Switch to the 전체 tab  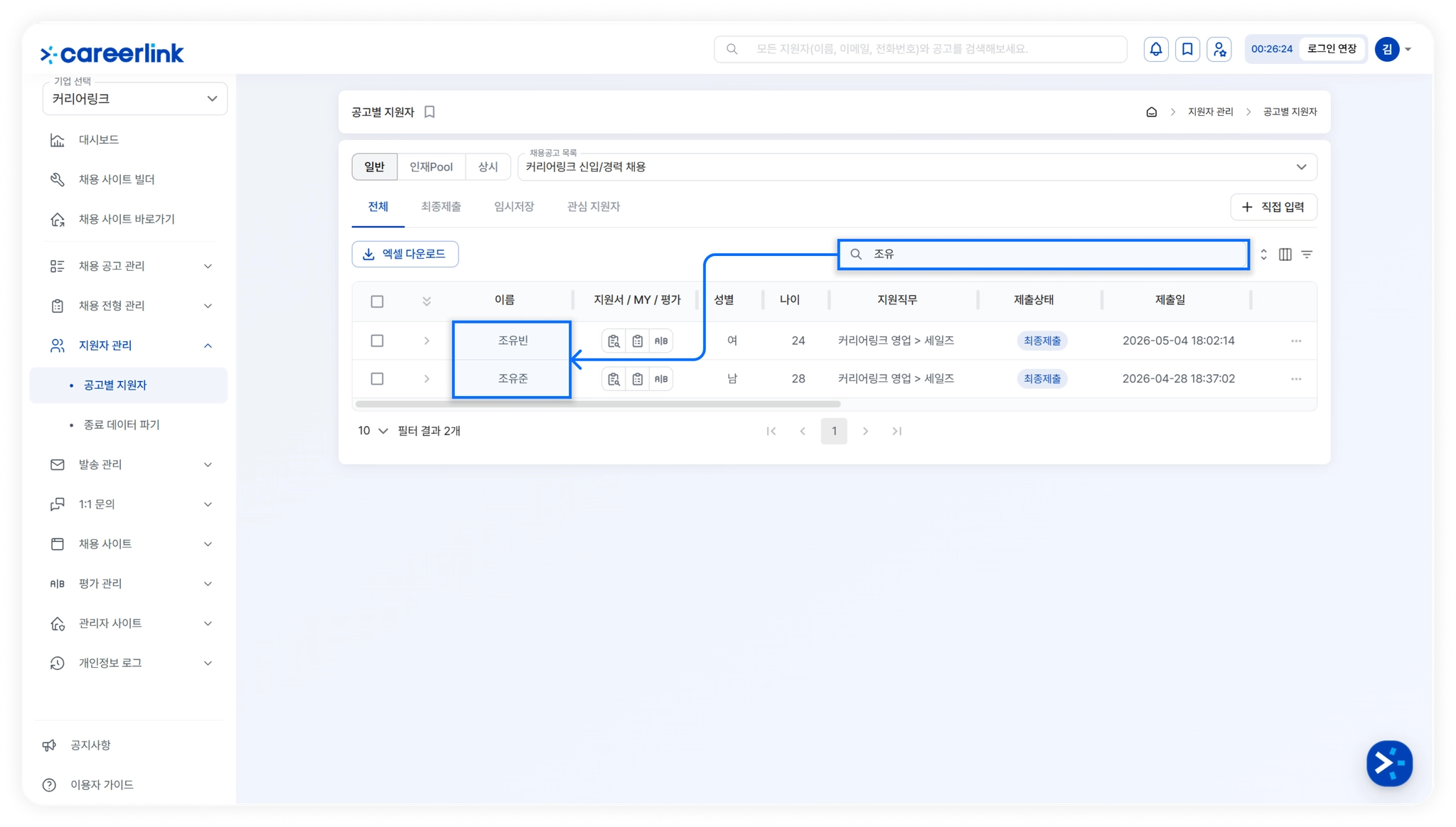coord(378,207)
